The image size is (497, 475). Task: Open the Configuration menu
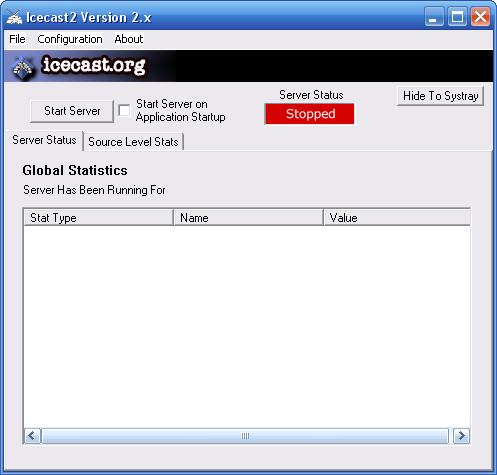tap(70, 39)
